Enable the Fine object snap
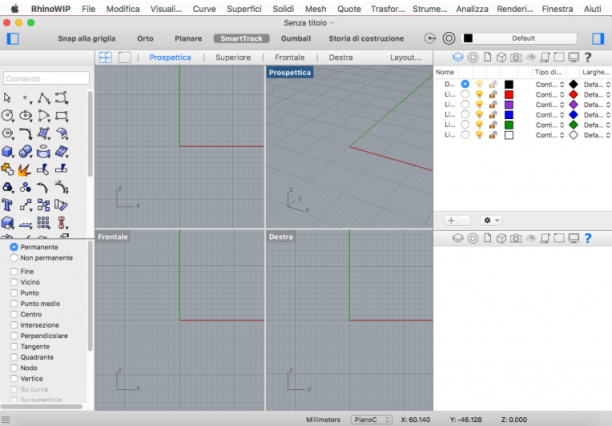The image size is (612, 426). [x=14, y=271]
